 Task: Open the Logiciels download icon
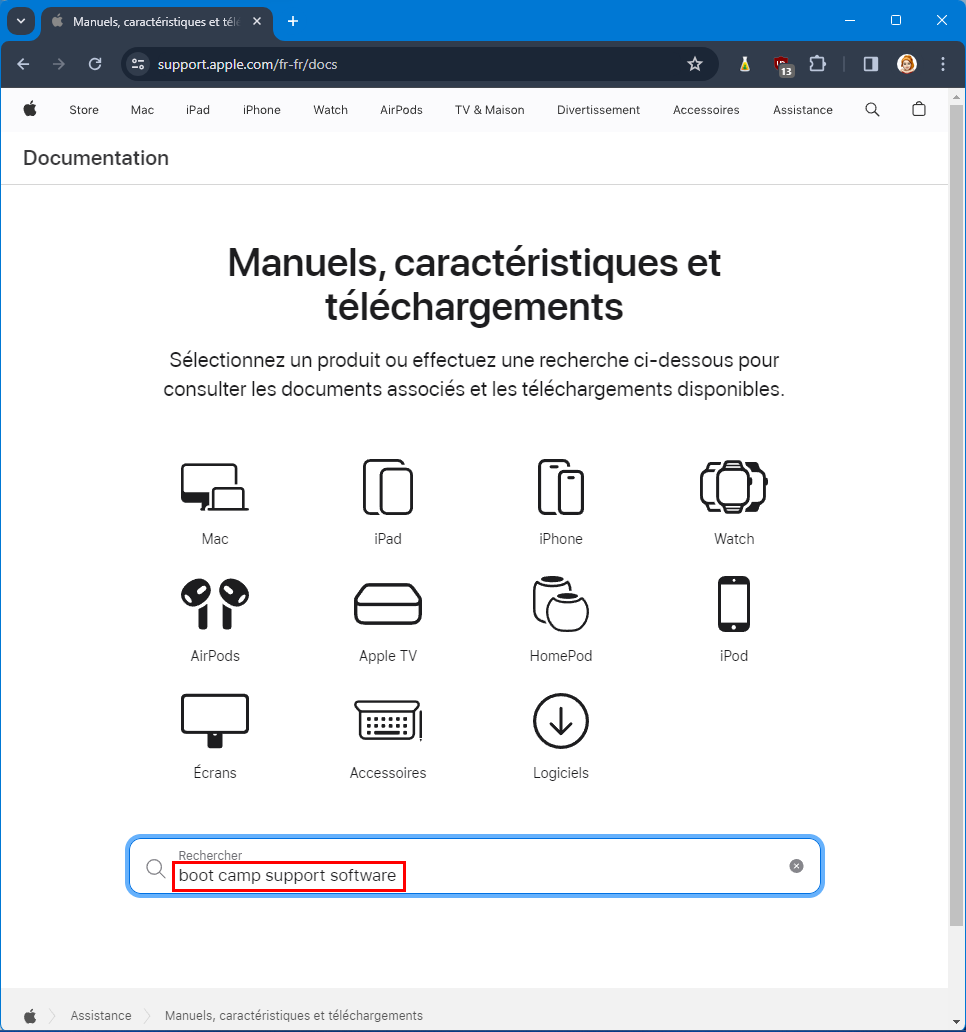(x=561, y=721)
